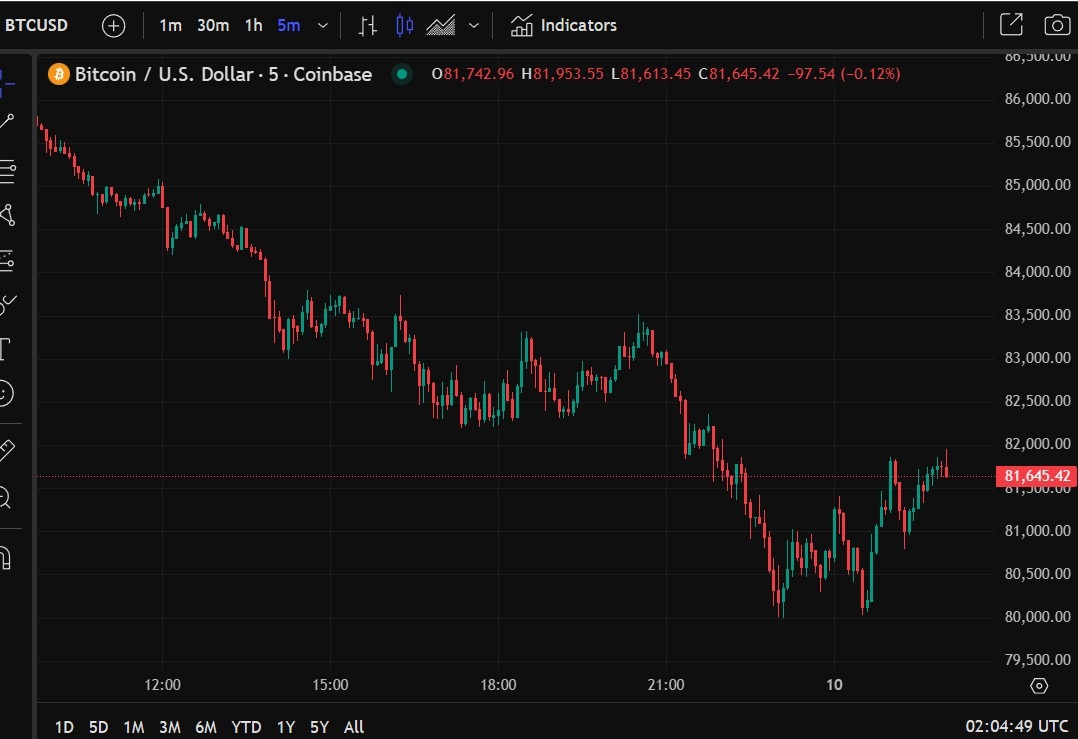
Task: Select the Bars chart style icon
Action: pyautogui.click(x=368, y=25)
